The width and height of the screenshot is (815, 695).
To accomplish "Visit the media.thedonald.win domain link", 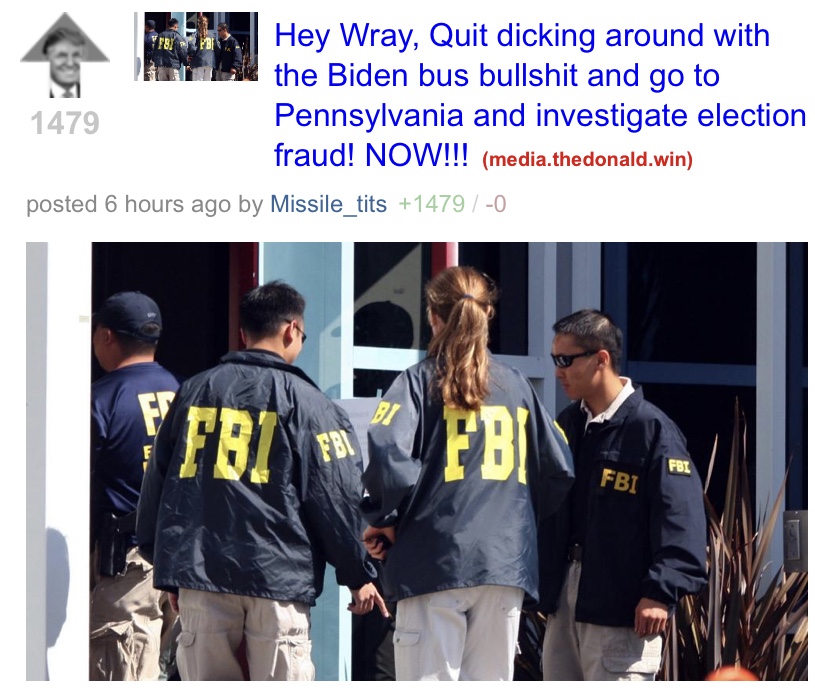I will pyautogui.click(x=587, y=159).
